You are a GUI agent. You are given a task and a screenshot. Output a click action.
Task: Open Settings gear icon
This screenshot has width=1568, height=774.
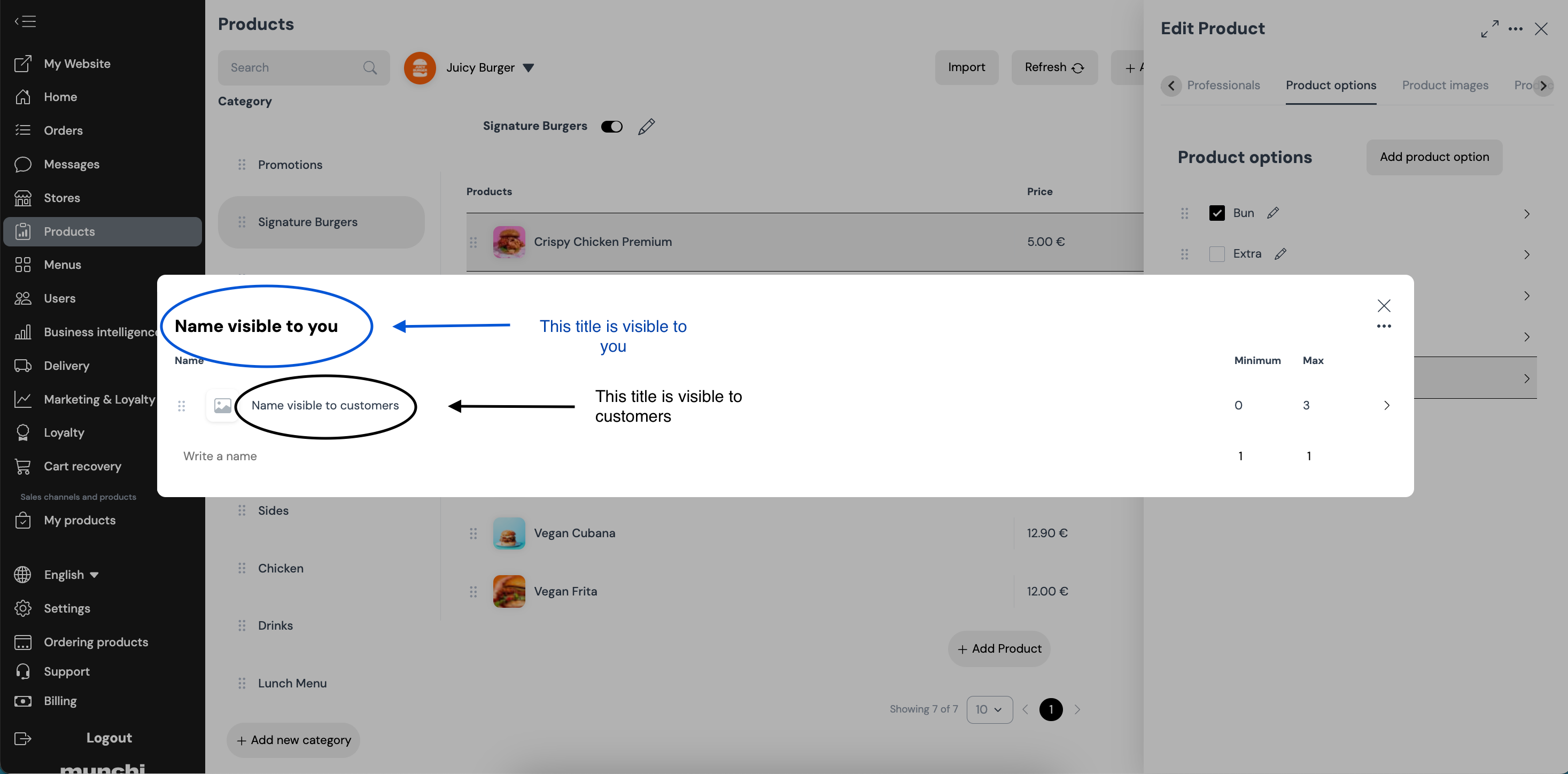point(23,608)
